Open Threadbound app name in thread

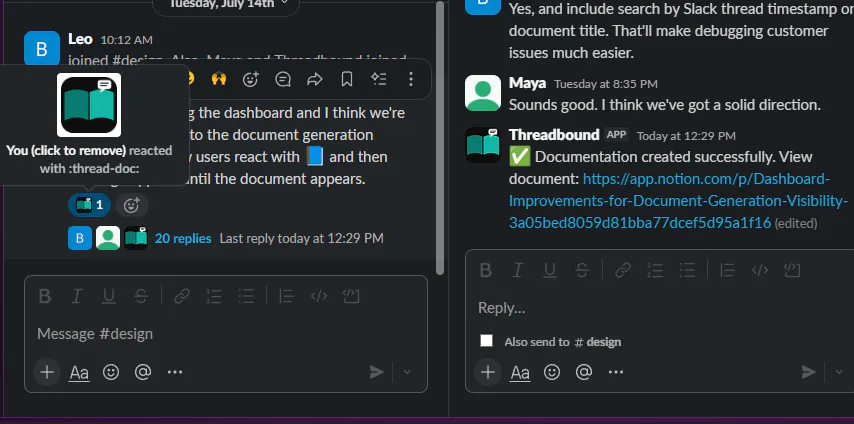pyautogui.click(x=554, y=135)
